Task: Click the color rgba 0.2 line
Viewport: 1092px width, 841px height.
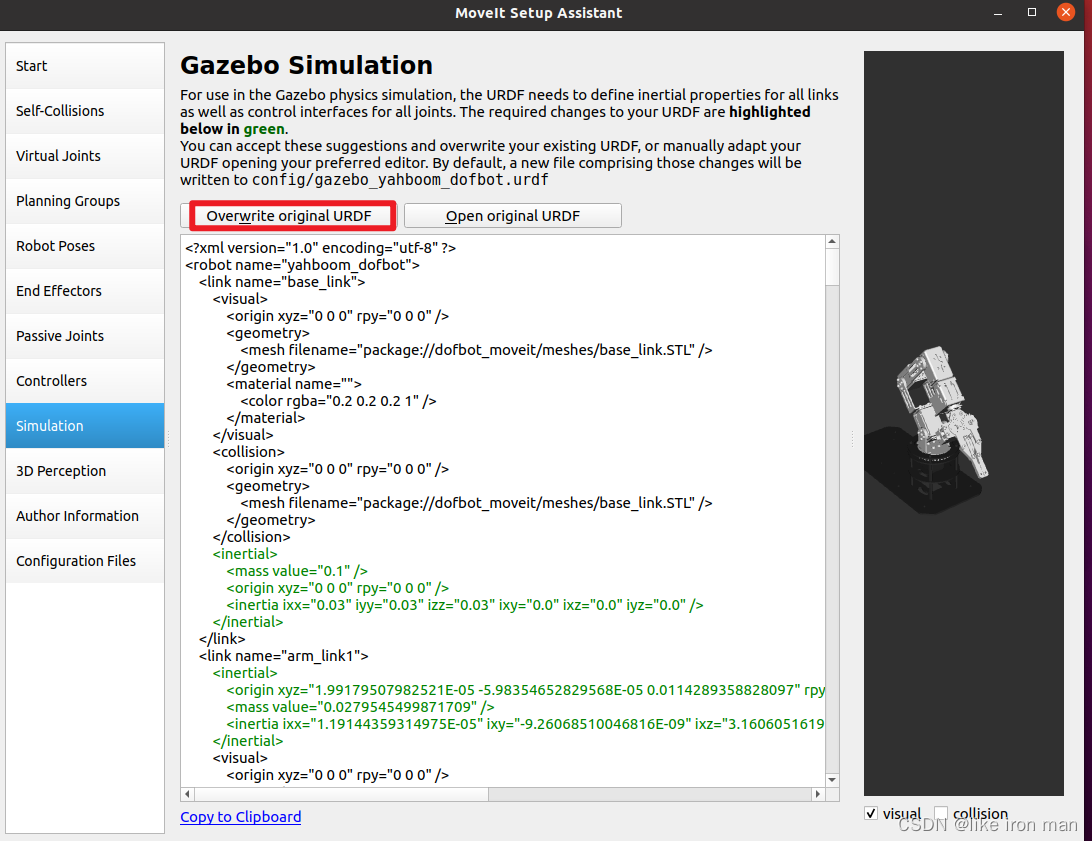Action: (x=338, y=401)
